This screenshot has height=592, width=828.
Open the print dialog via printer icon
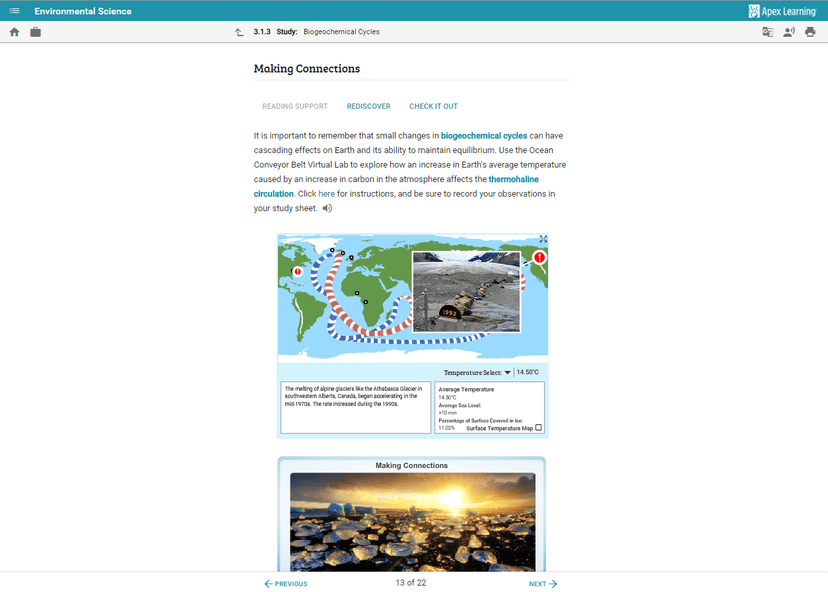pos(810,32)
